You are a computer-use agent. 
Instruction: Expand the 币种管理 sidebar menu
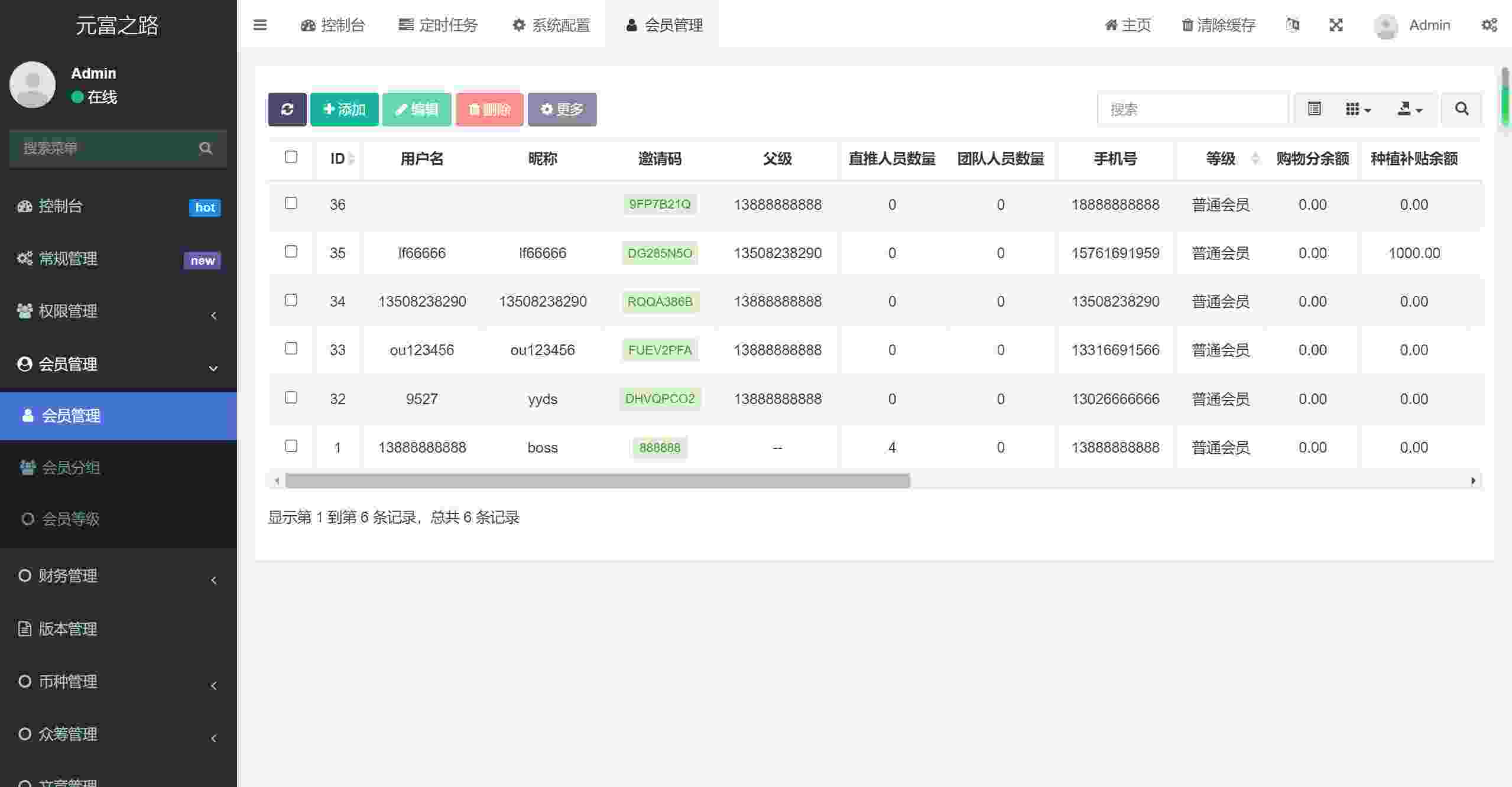118,682
